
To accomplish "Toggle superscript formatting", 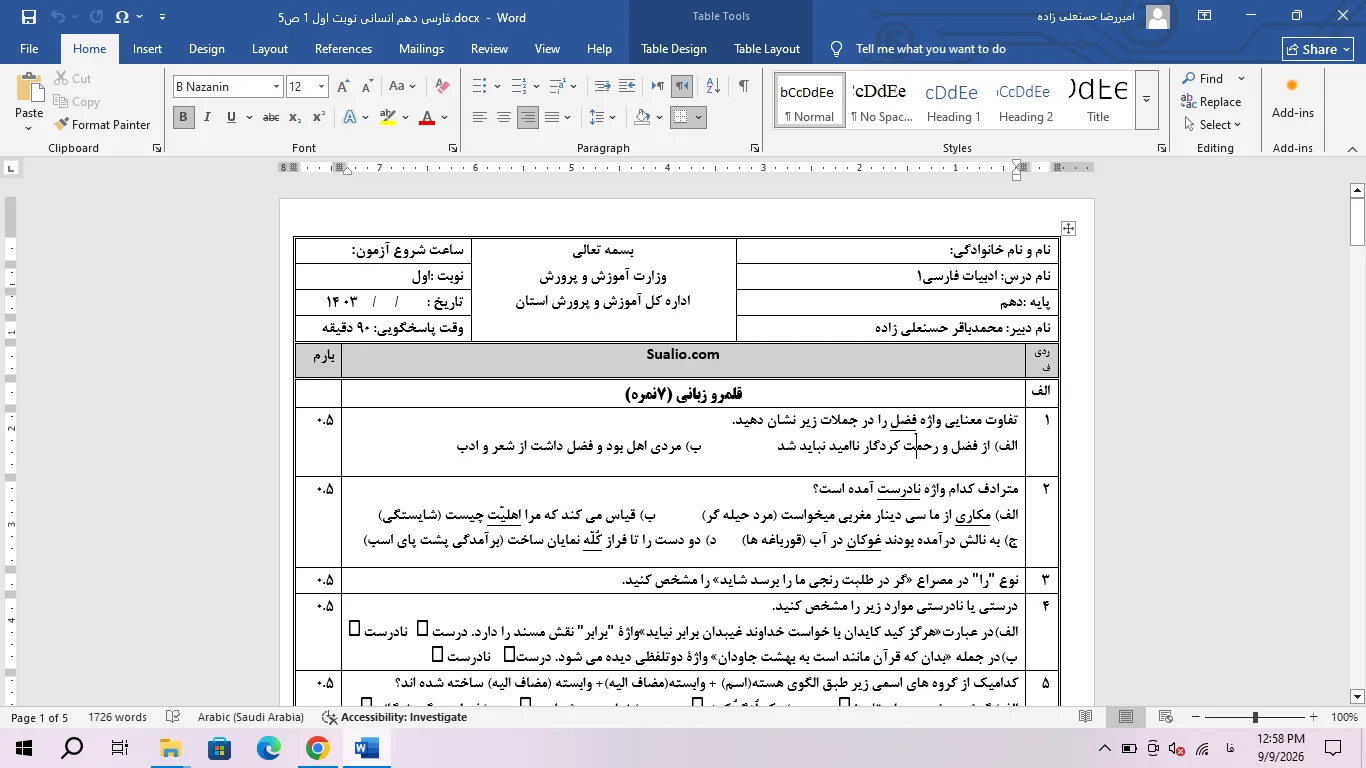I will pyautogui.click(x=319, y=117).
